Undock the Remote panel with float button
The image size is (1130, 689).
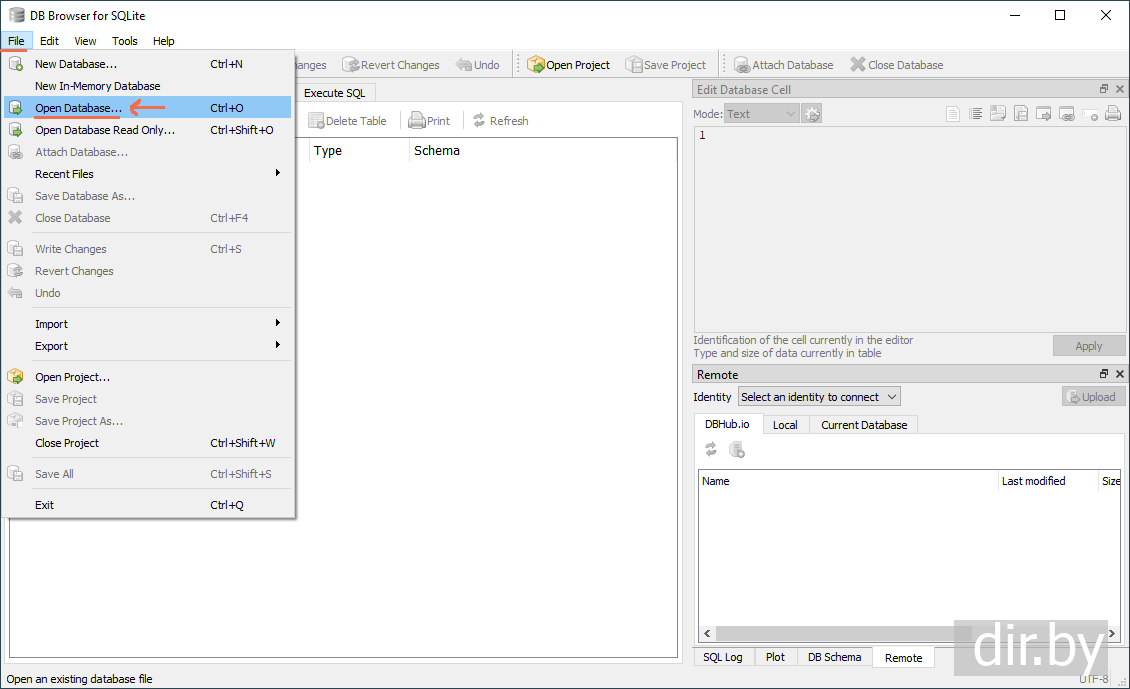pyautogui.click(x=1104, y=375)
